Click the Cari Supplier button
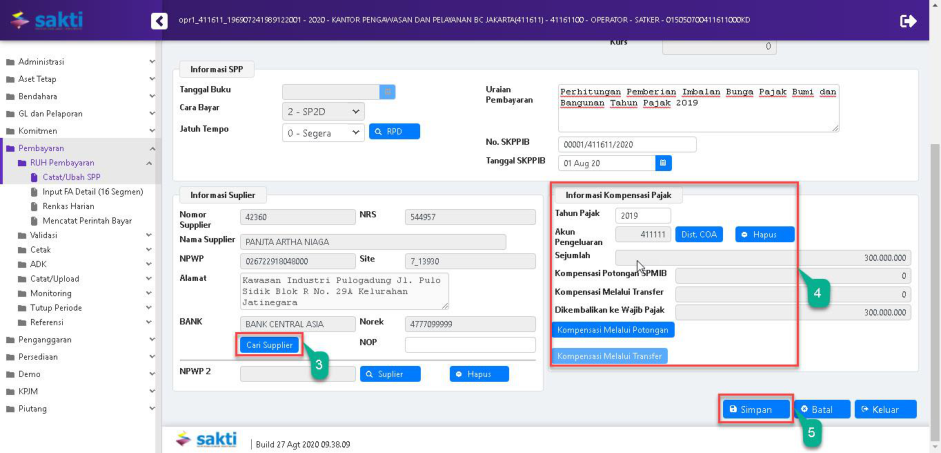 click(268, 345)
